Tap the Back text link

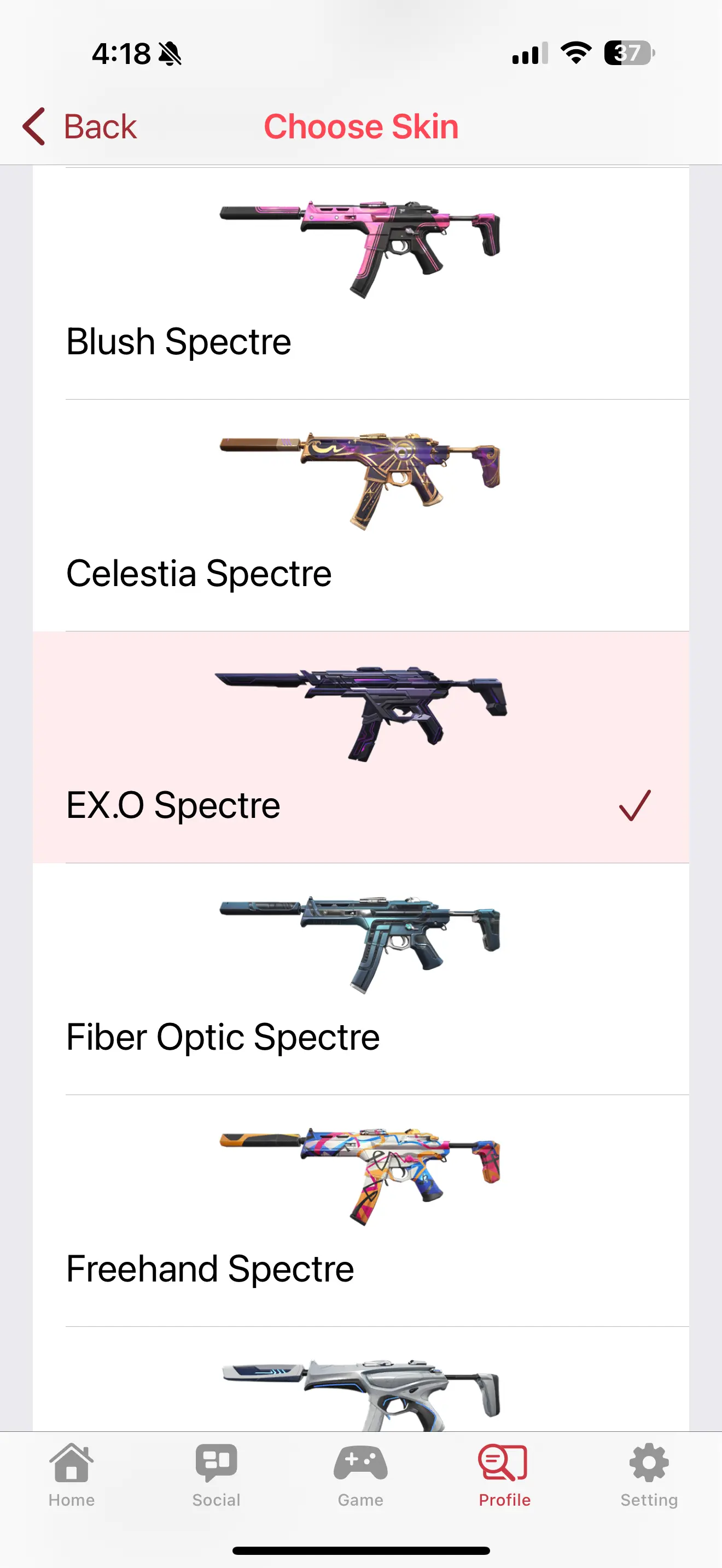[101, 127]
